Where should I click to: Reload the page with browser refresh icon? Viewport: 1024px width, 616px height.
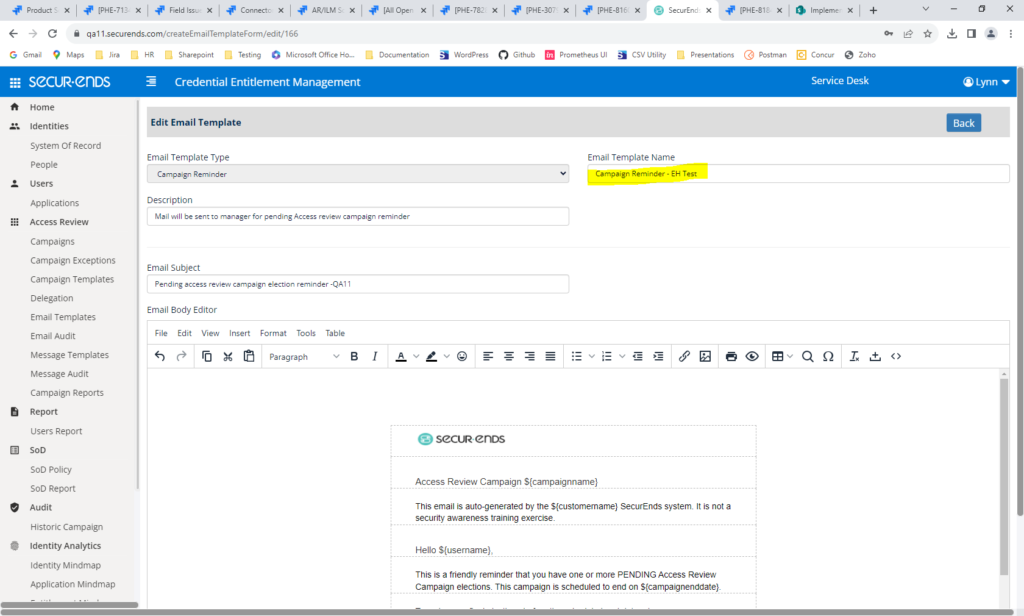click(x=52, y=33)
